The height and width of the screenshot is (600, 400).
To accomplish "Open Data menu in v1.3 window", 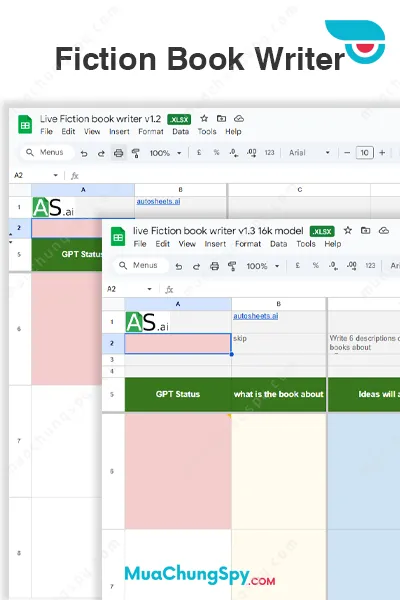I will point(279,244).
